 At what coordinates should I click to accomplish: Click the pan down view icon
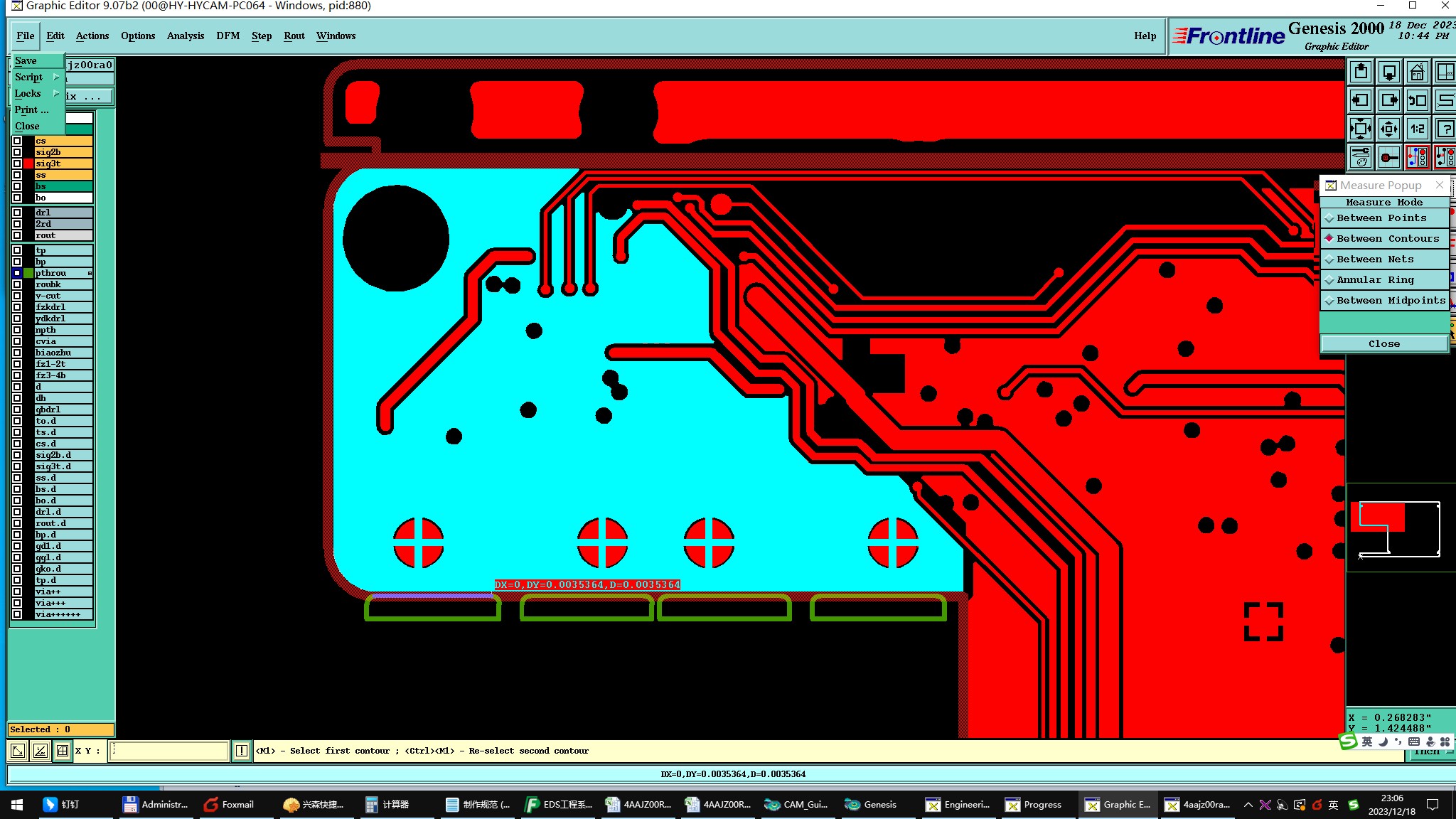[x=1389, y=72]
